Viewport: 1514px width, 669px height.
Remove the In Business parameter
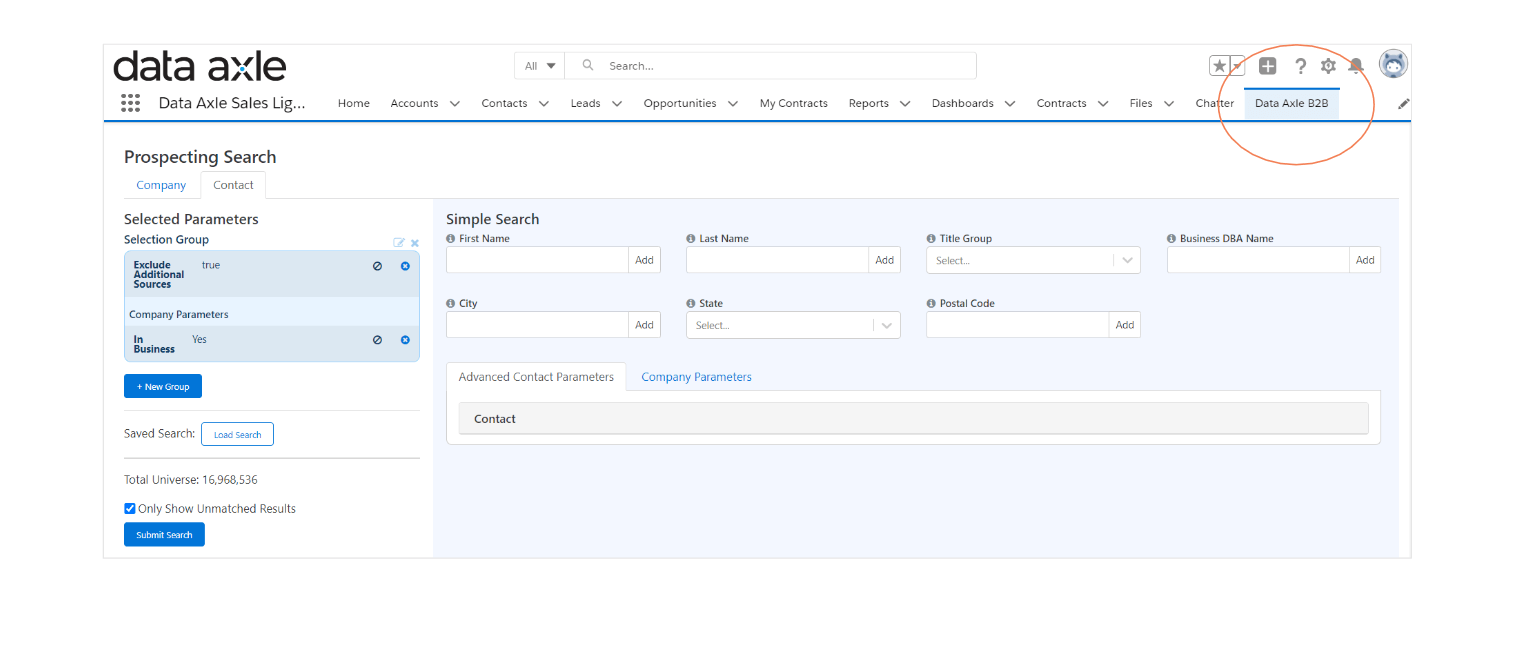coord(405,340)
